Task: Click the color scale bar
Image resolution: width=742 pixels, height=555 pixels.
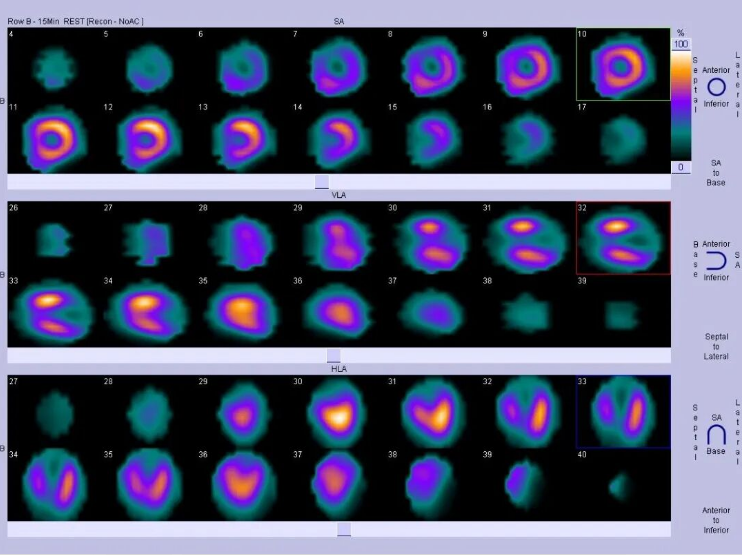Action: coord(682,105)
